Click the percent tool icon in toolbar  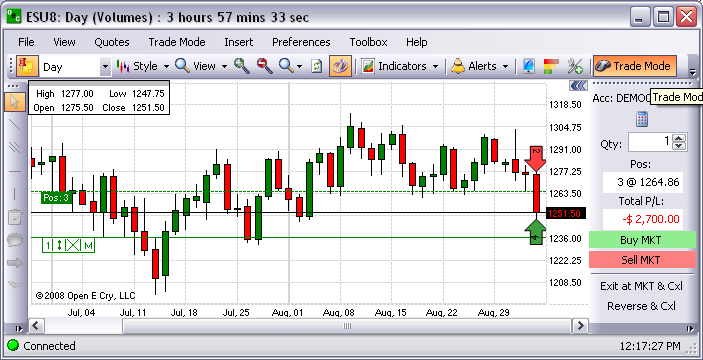pyautogui.click(x=575, y=66)
